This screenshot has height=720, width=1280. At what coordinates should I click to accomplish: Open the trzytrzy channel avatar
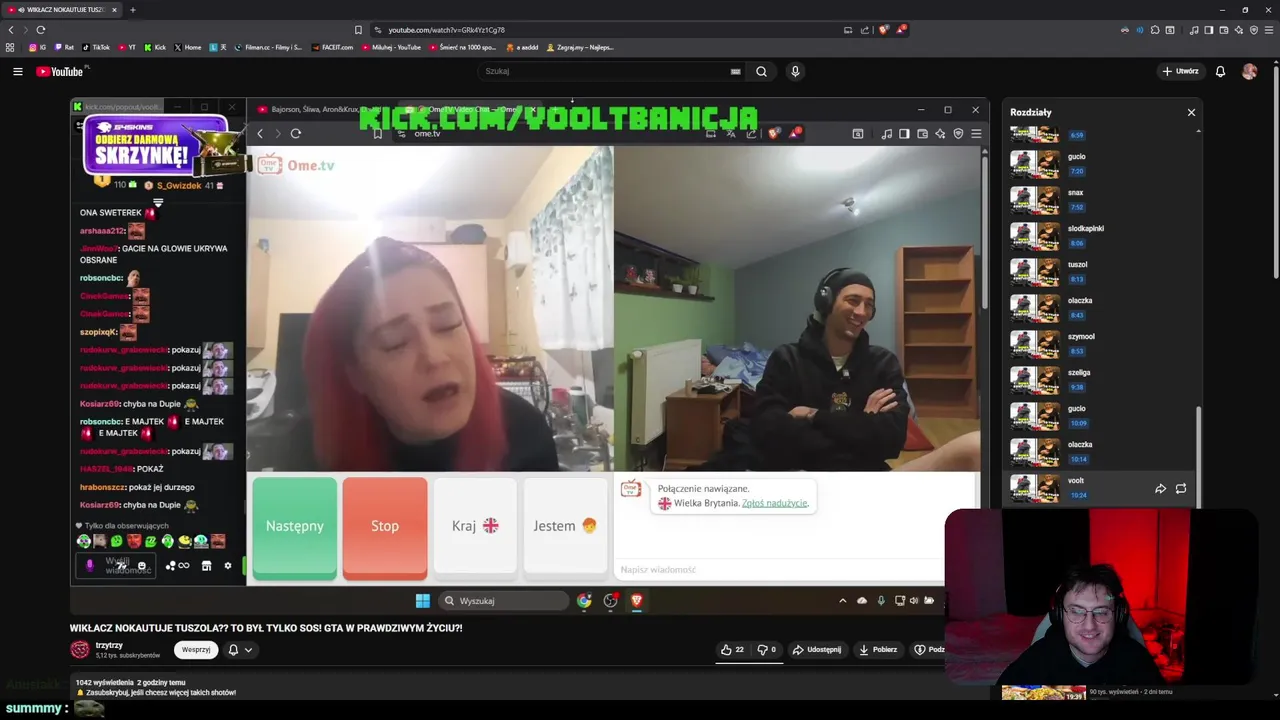coord(80,650)
